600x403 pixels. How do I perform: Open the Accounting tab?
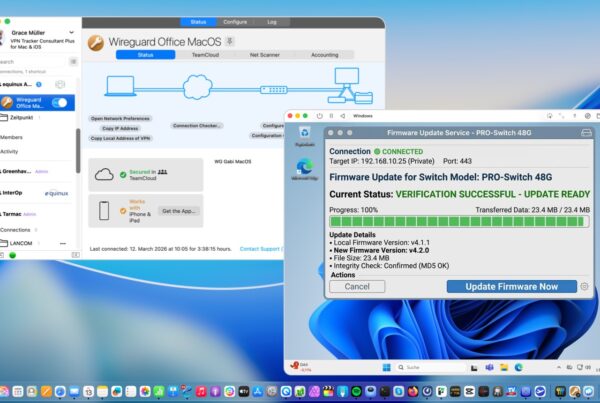coord(324,55)
